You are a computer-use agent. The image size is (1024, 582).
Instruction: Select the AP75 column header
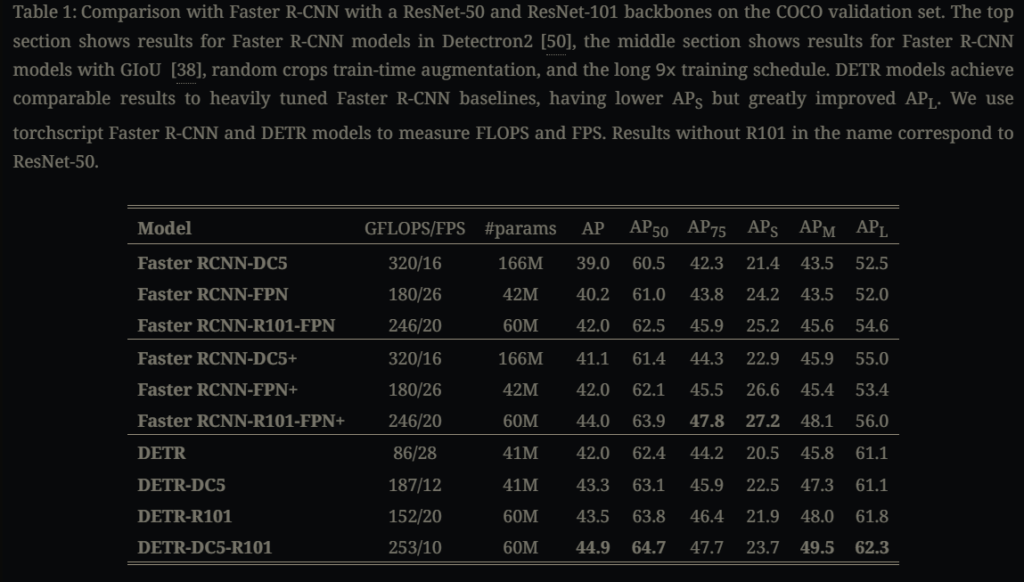click(x=707, y=228)
